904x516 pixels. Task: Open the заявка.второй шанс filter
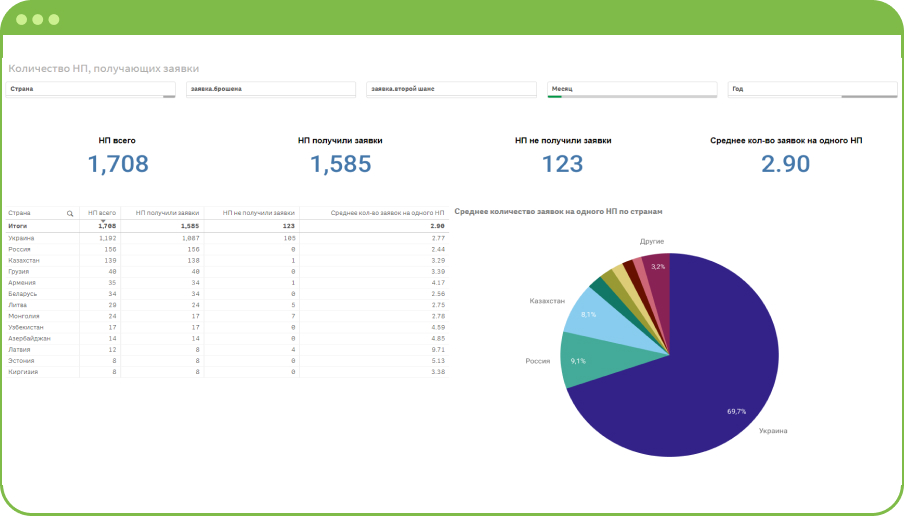tap(451, 89)
